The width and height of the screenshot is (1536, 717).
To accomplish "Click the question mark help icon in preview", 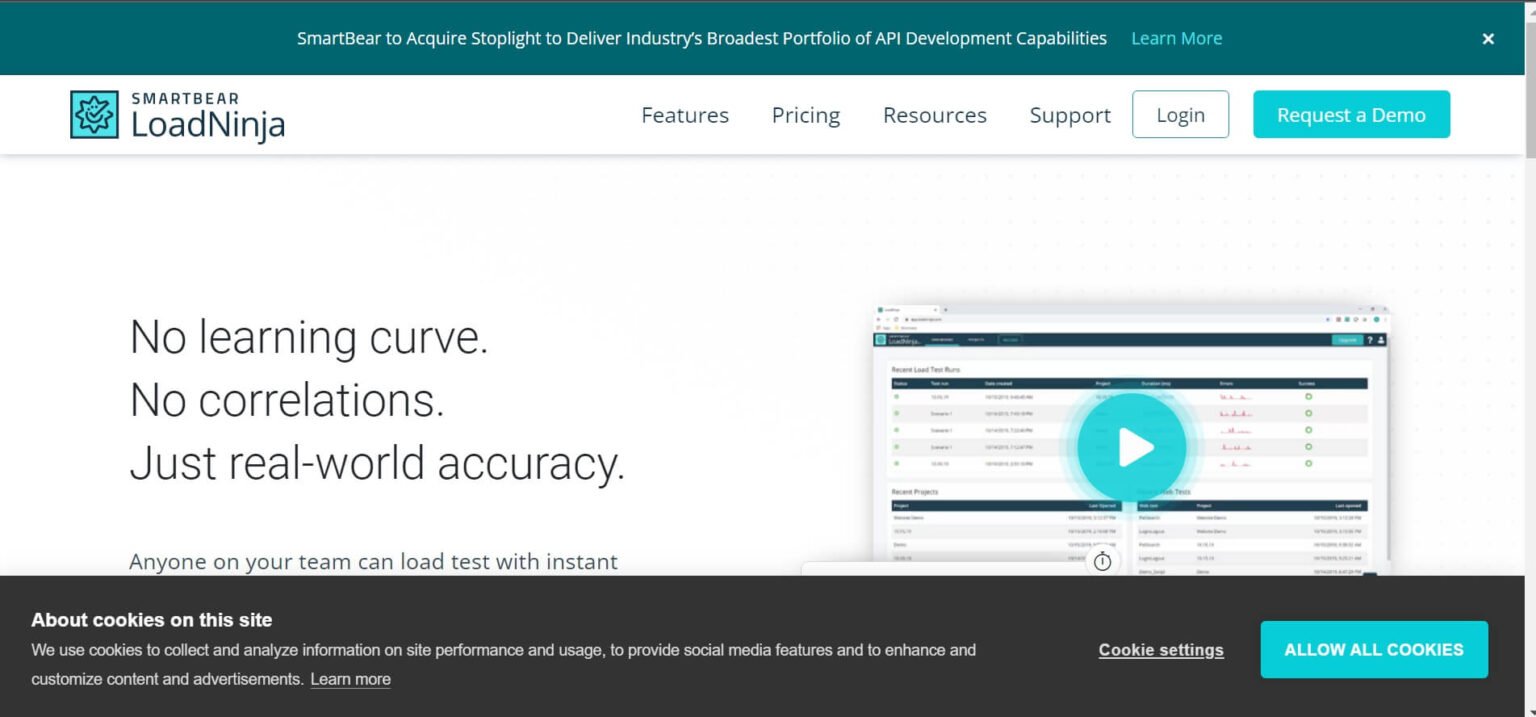I will tap(1370, 340).
